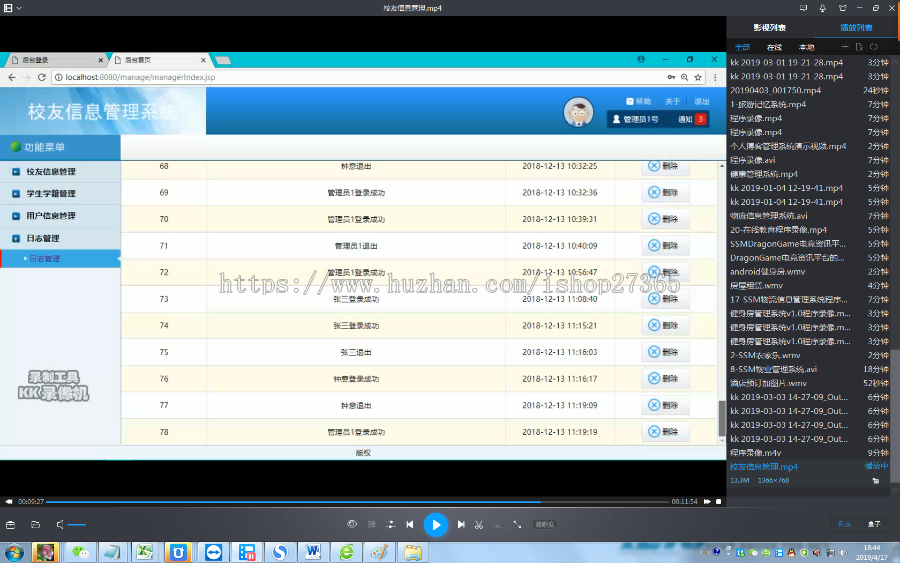Click the clear playlist file icon
The height and width of the screenshot is (563, 900).
[x=859, y=46]
